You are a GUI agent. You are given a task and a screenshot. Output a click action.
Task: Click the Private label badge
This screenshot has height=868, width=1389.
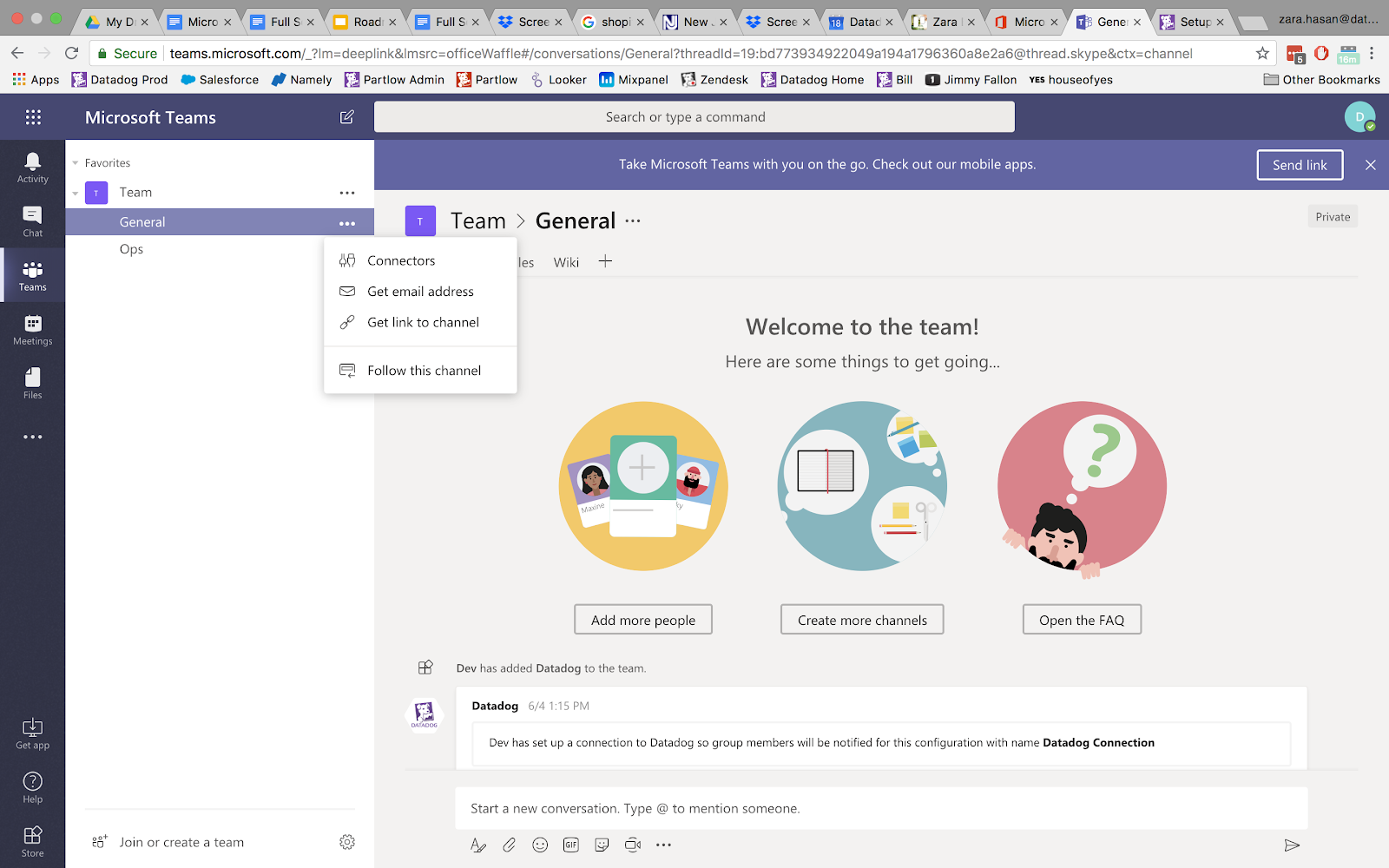[1333, 217]
